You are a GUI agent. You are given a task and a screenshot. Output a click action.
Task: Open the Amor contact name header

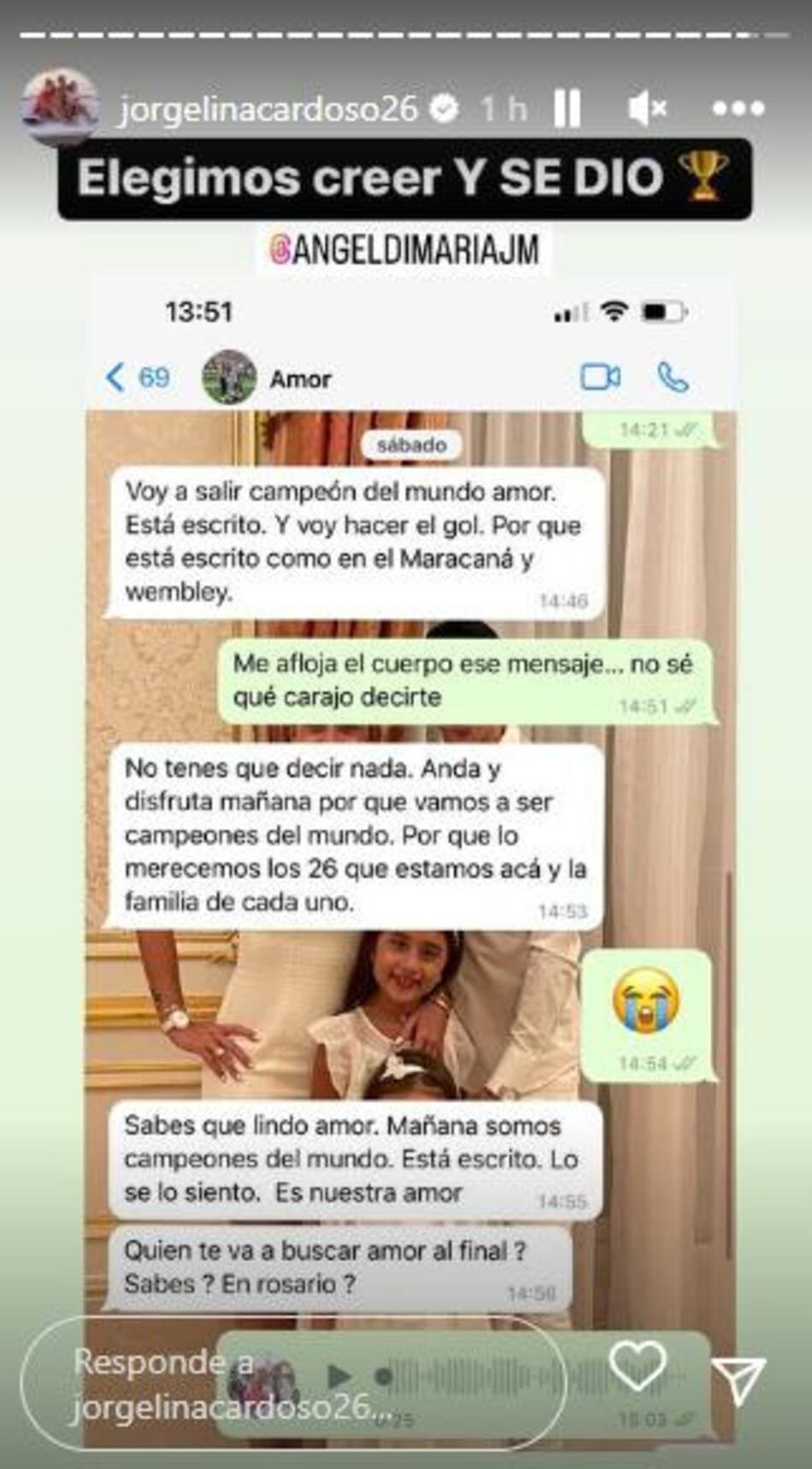(301, 379)
